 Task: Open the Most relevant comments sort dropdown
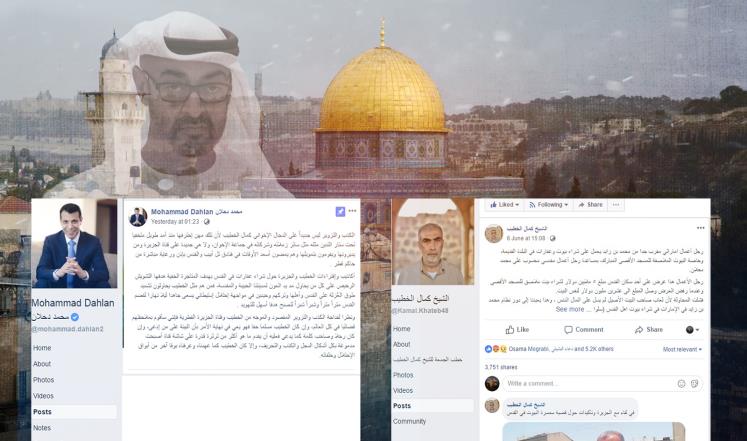pyautogui.click(x=682, y=350)
